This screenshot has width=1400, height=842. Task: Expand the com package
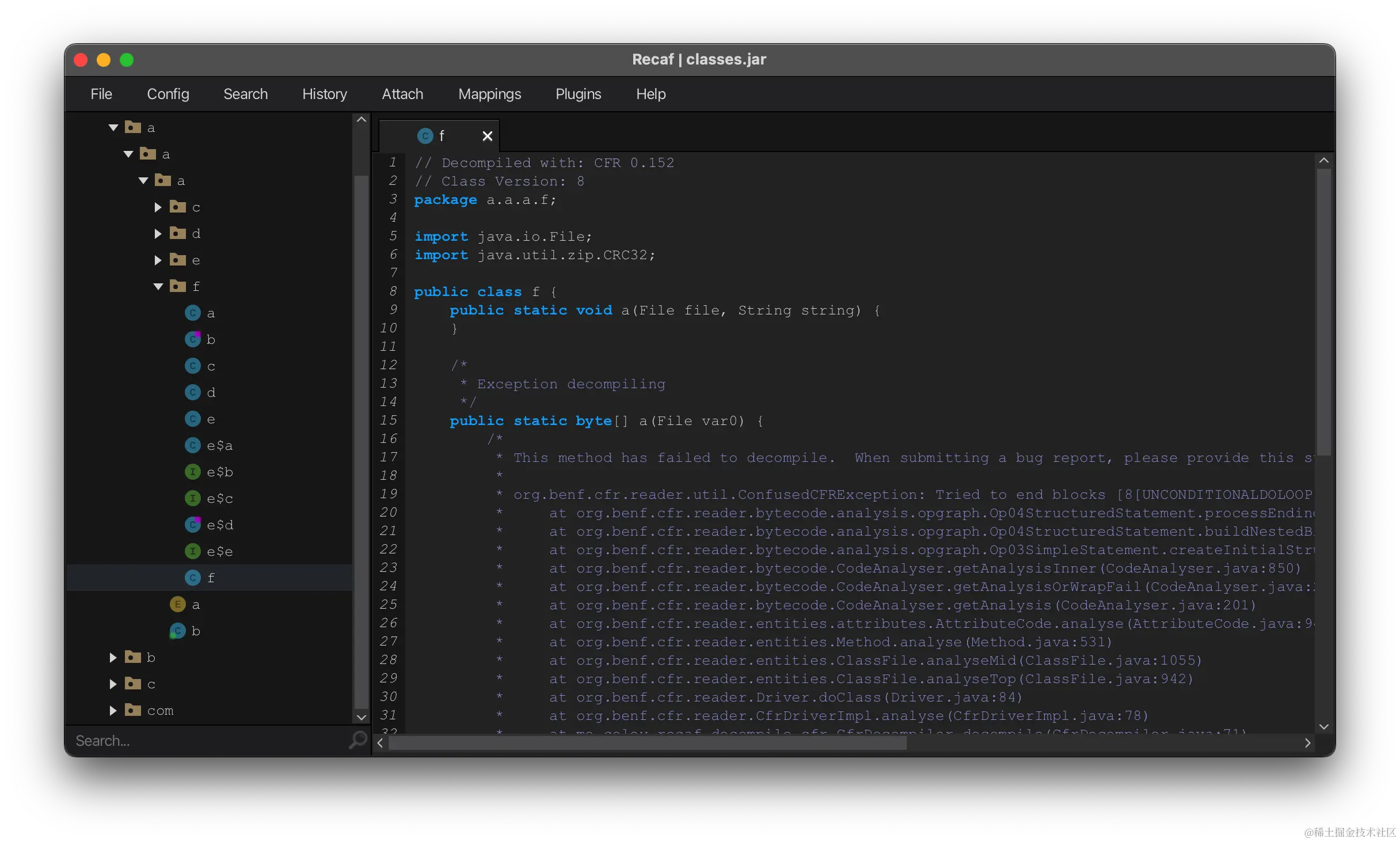point(113,710)
